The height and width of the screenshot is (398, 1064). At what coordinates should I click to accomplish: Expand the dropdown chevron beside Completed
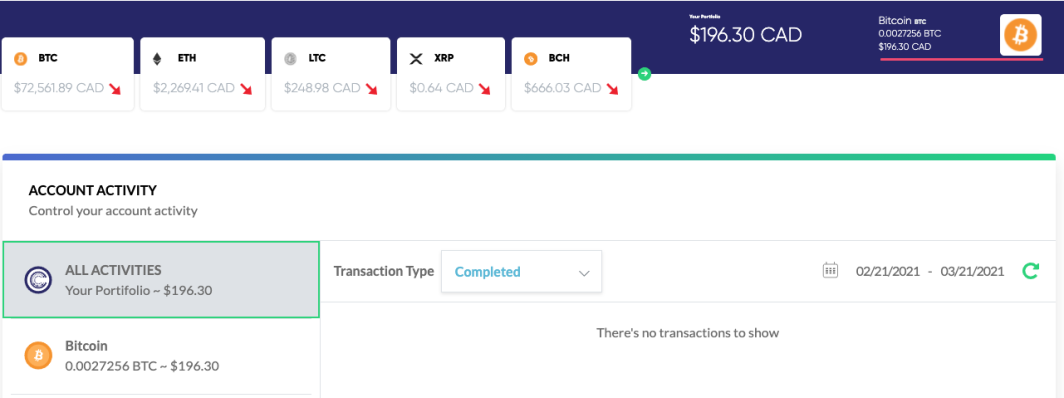point(584,273)
